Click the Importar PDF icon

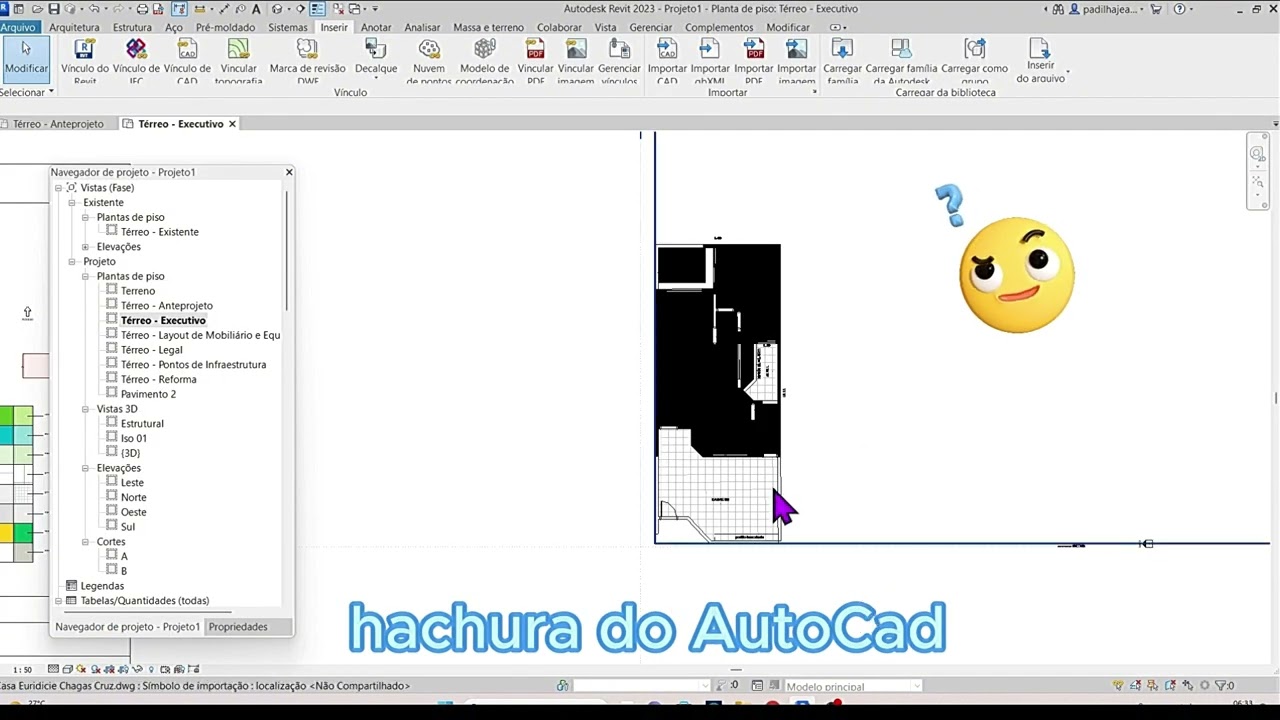754,49
